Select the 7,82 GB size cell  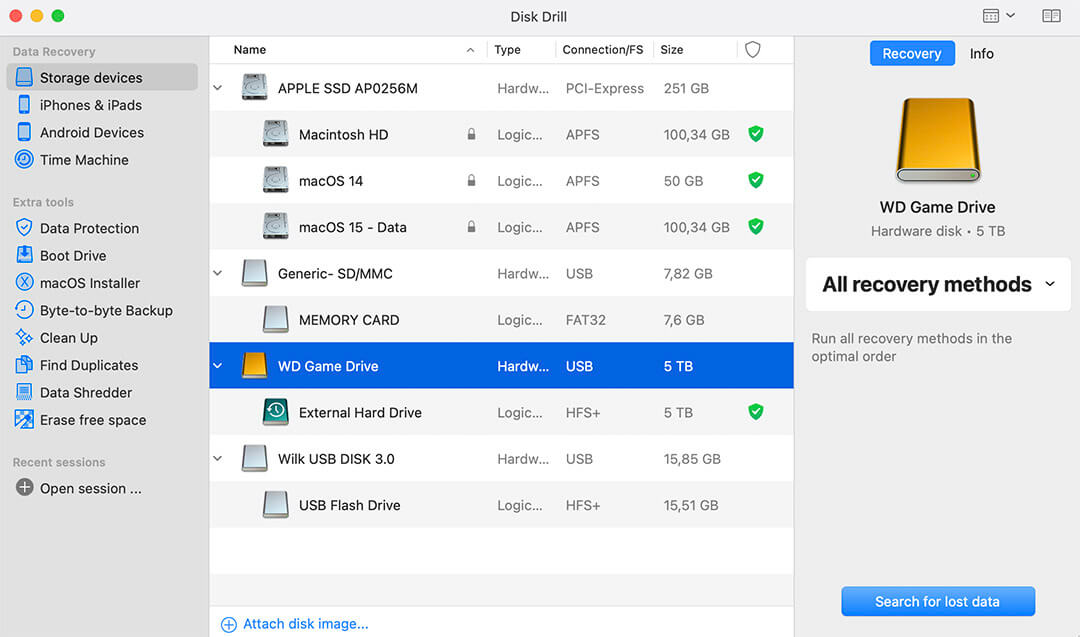[688, 273]
